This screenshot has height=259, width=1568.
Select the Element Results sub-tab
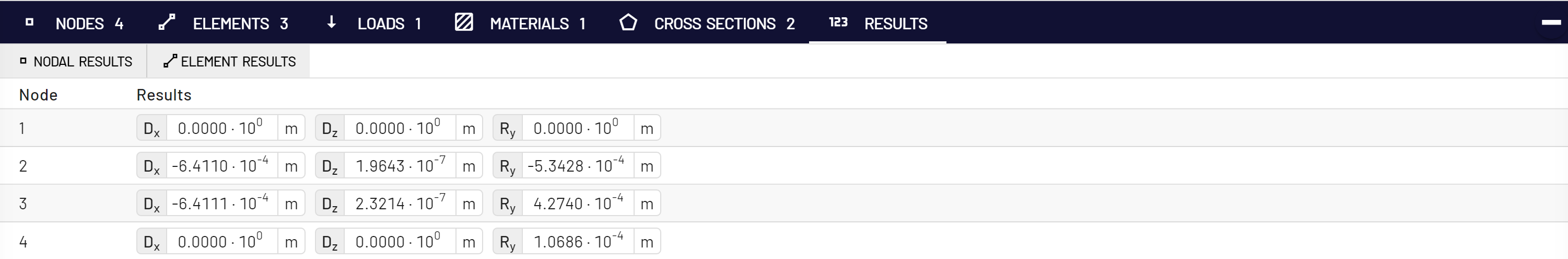(x=229, y=61)
